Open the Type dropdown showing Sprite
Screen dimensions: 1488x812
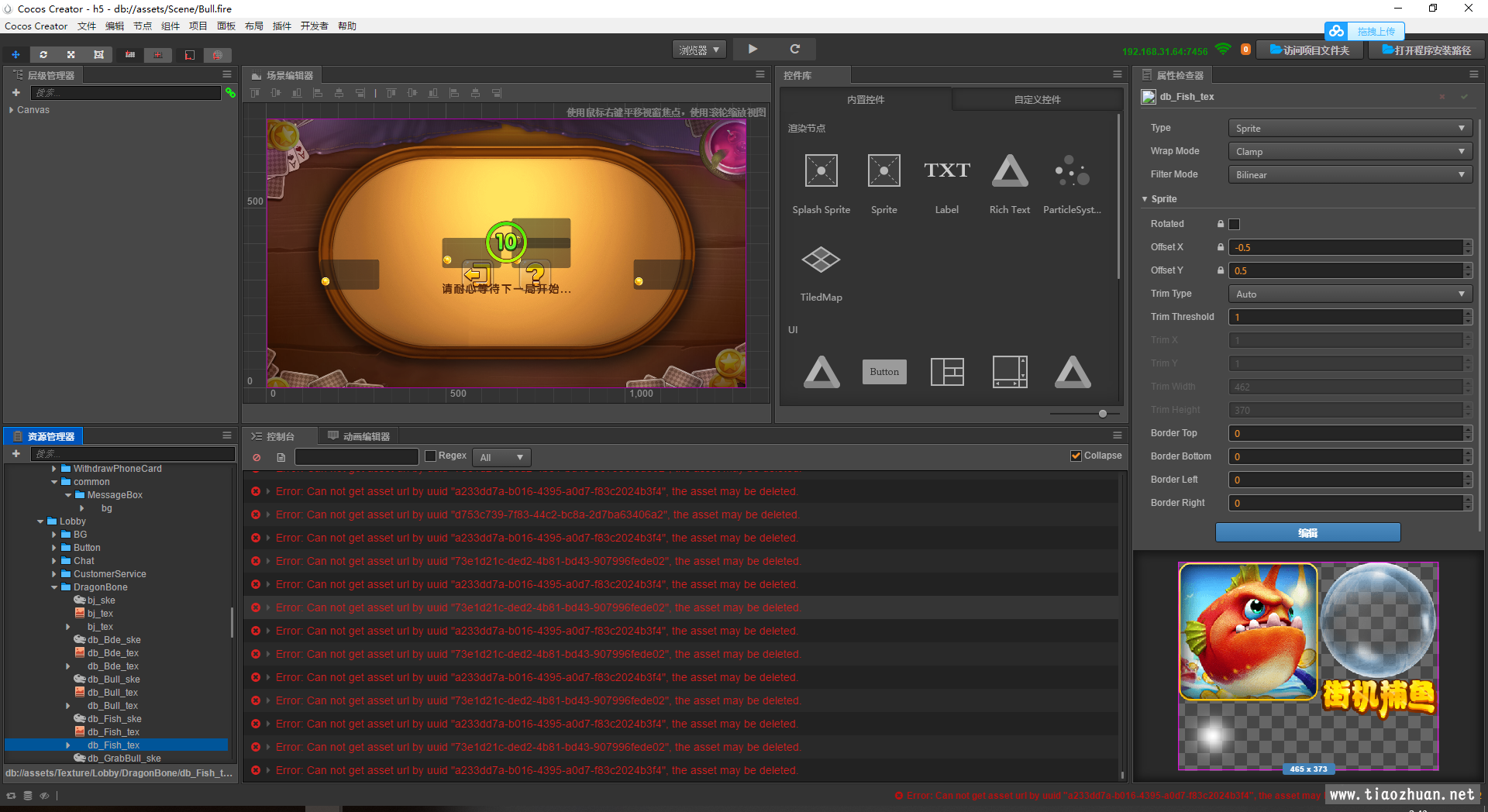1350,129
